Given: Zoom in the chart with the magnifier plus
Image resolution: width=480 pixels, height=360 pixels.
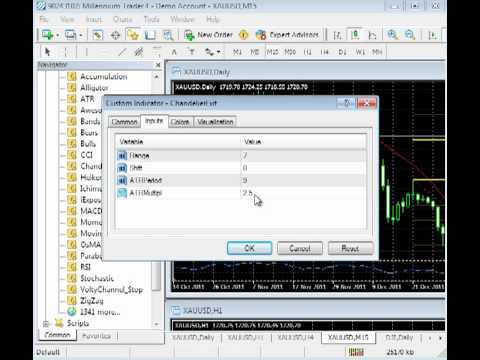Looking at the screenshot, I should click(x=393, y=35).
